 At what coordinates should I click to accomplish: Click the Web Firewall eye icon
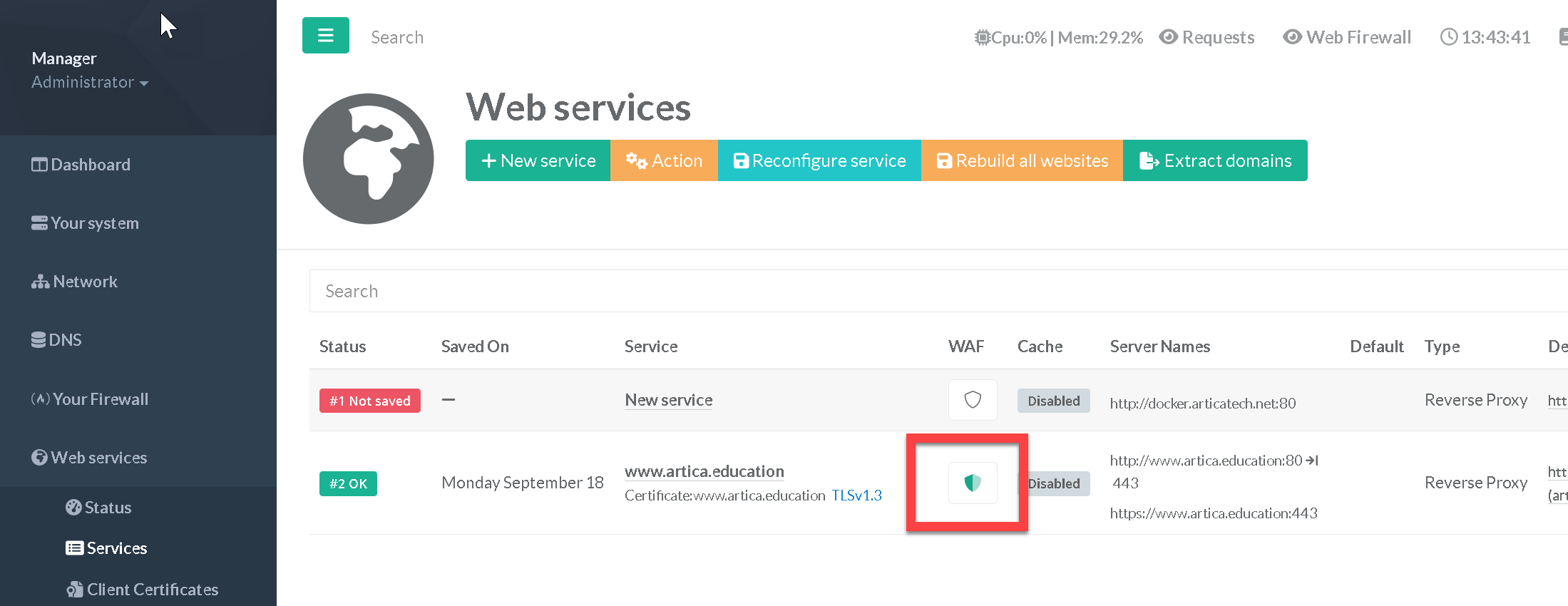[1291, 37]
